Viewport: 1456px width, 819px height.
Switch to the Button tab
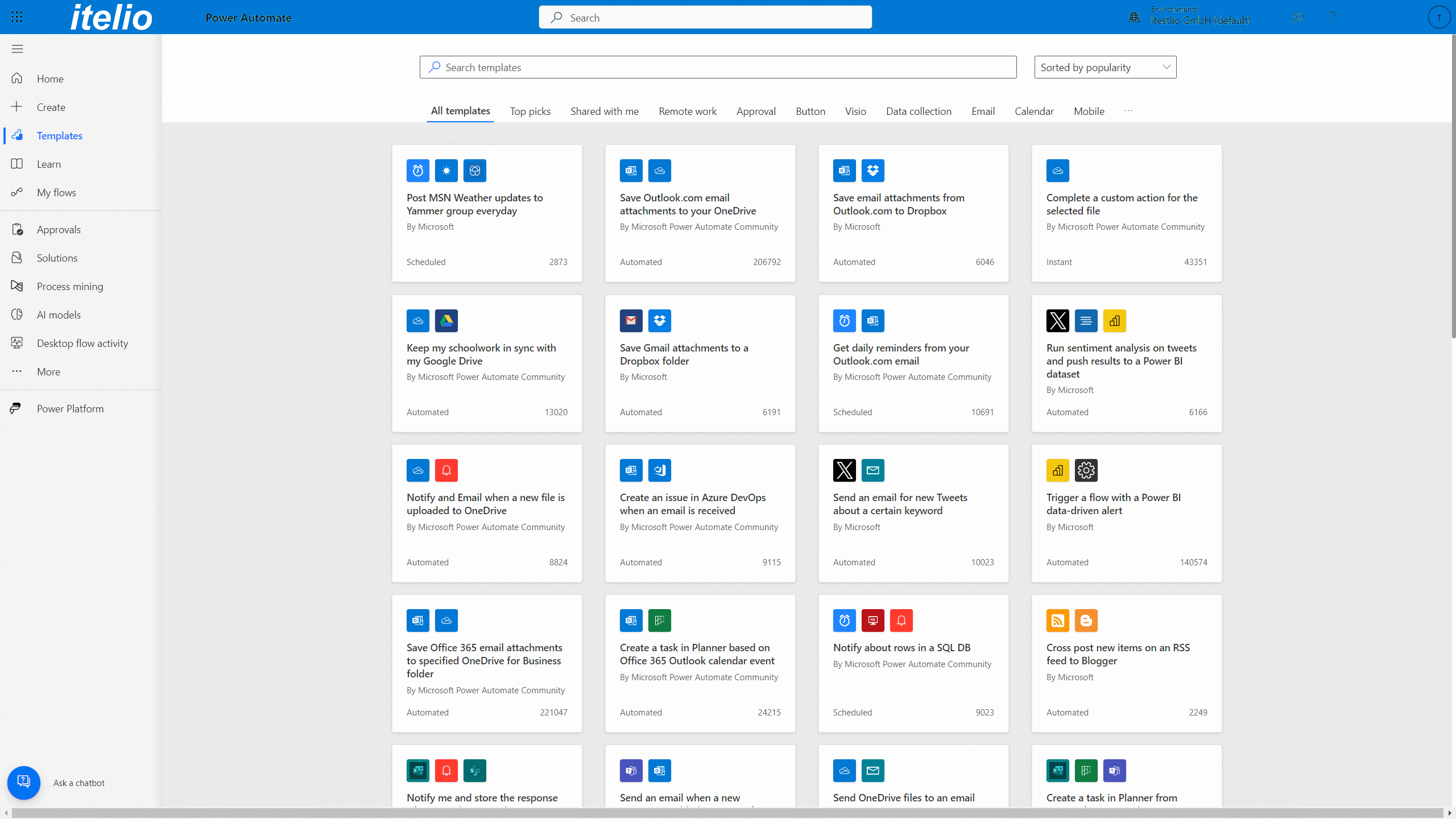pyautogui.click(x=810, y=111)
